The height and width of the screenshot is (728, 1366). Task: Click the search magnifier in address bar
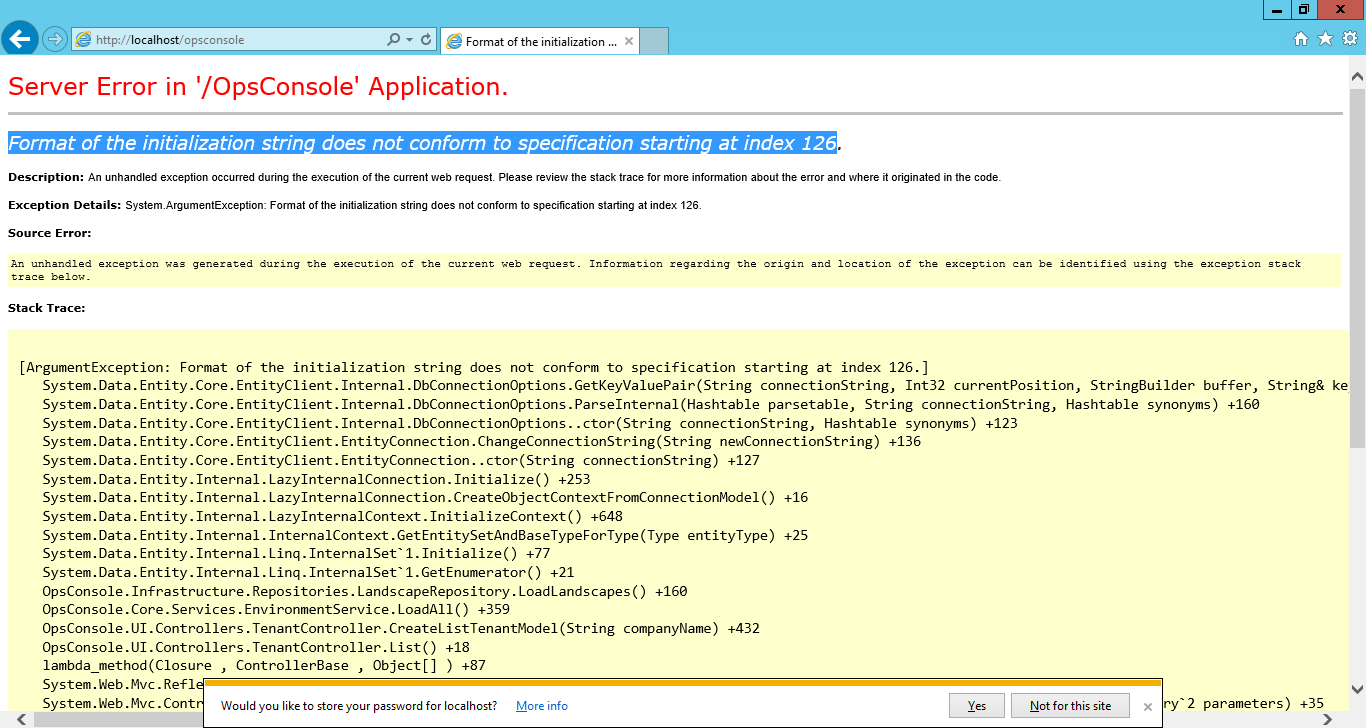(394, 40)
